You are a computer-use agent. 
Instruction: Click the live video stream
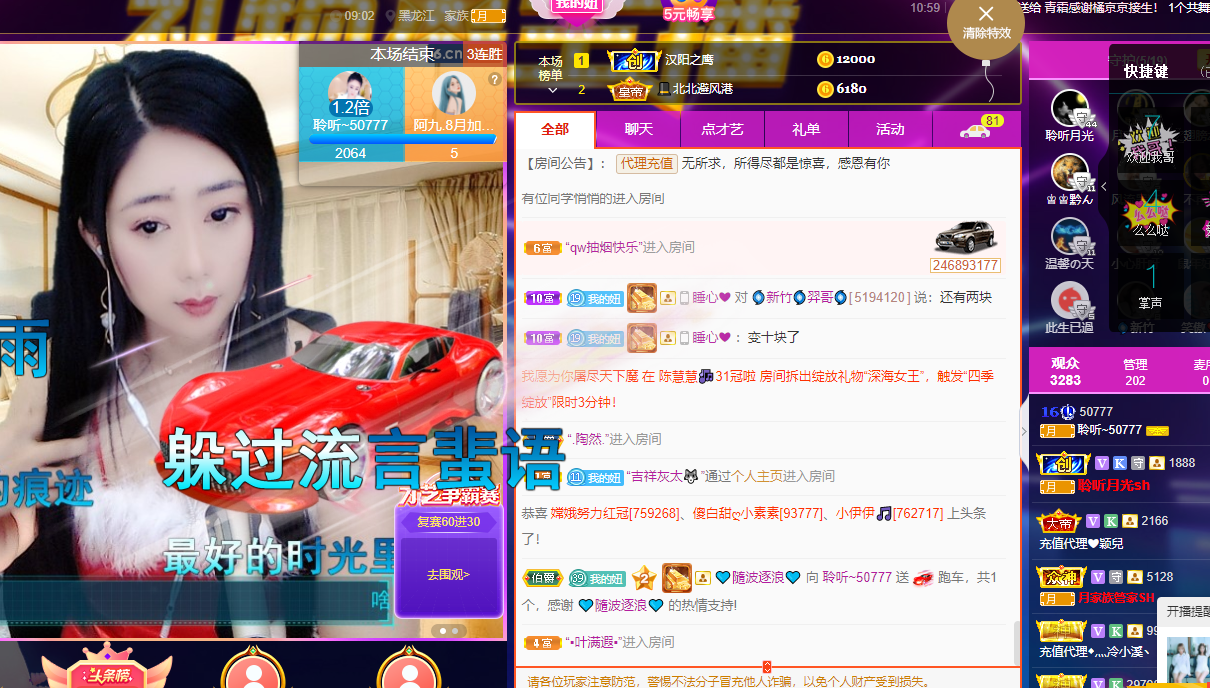pyautogui.click(x=253, y=340)
